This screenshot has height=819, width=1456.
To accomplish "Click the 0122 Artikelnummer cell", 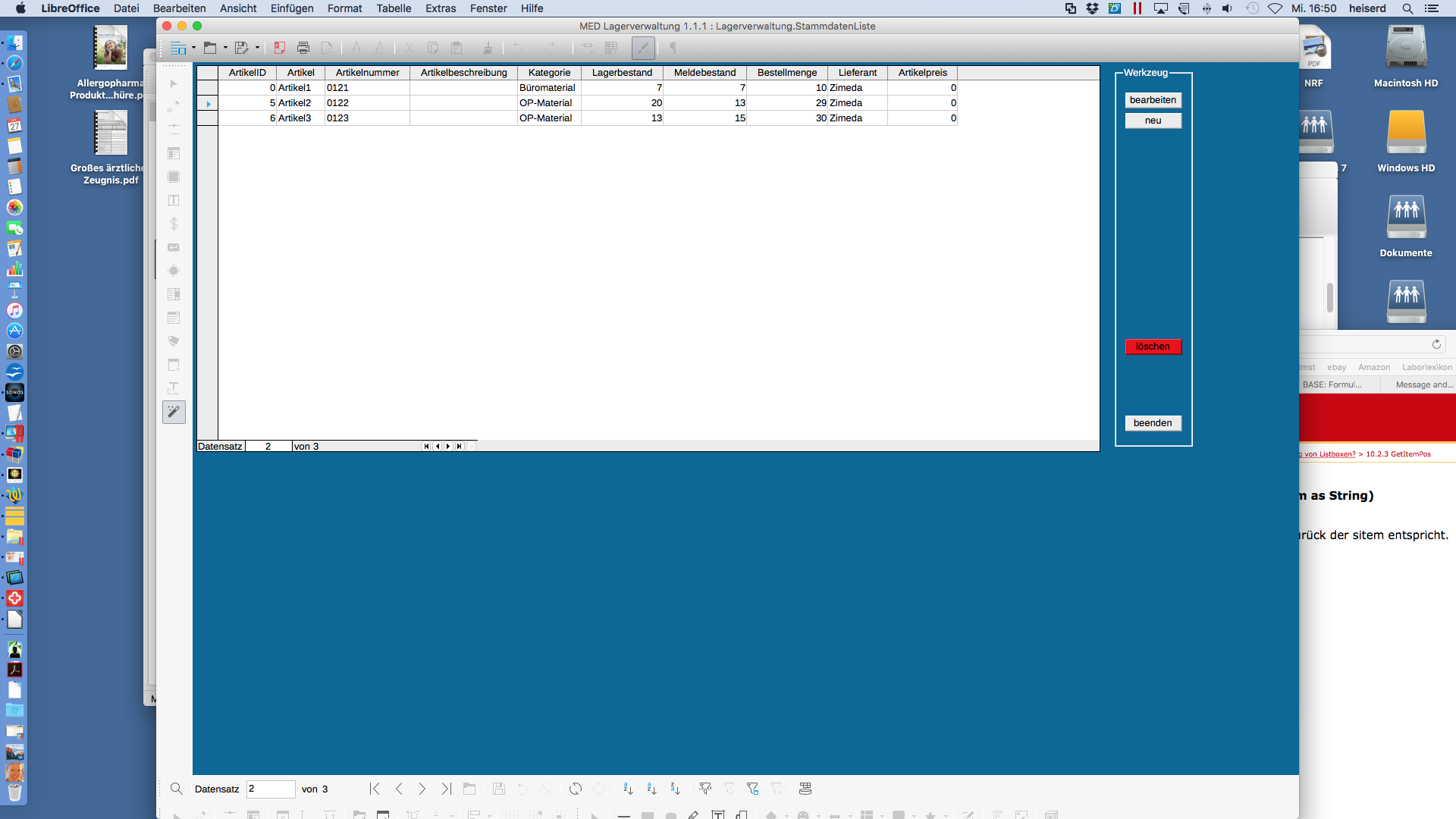I will [x=367, y=103].
